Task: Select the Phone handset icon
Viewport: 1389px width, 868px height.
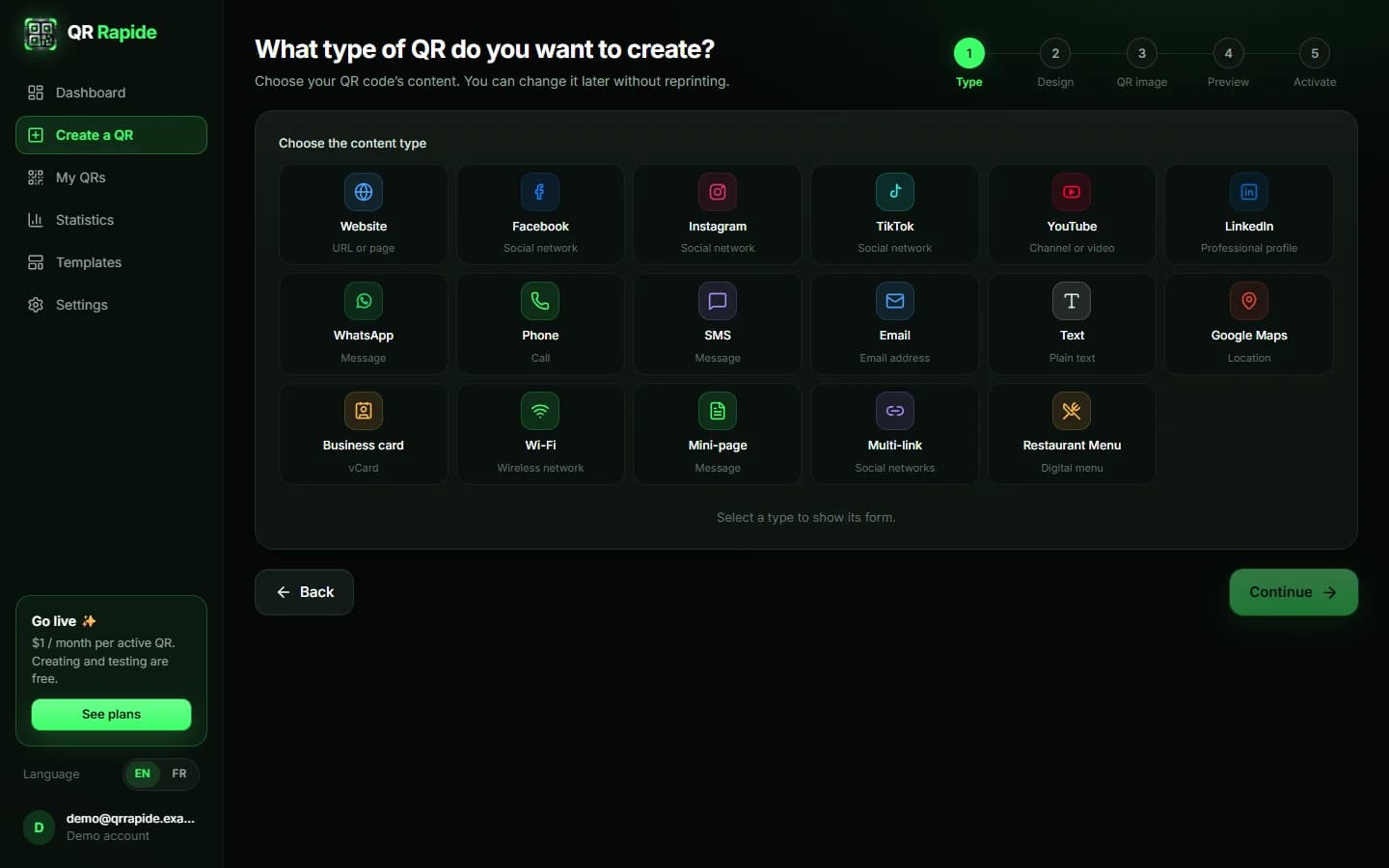Action: [540, 301]
